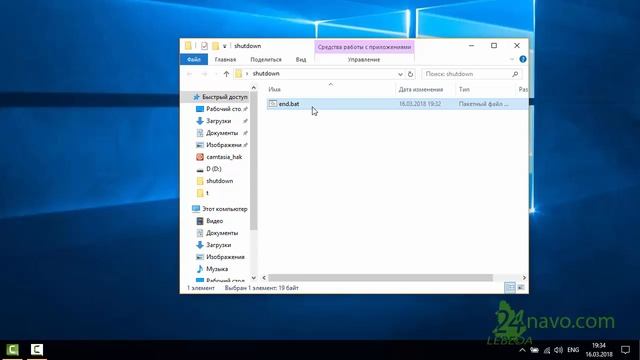
Task: Click the date cell 16.03.2018 19:32
Action: [x=420, y=104]
